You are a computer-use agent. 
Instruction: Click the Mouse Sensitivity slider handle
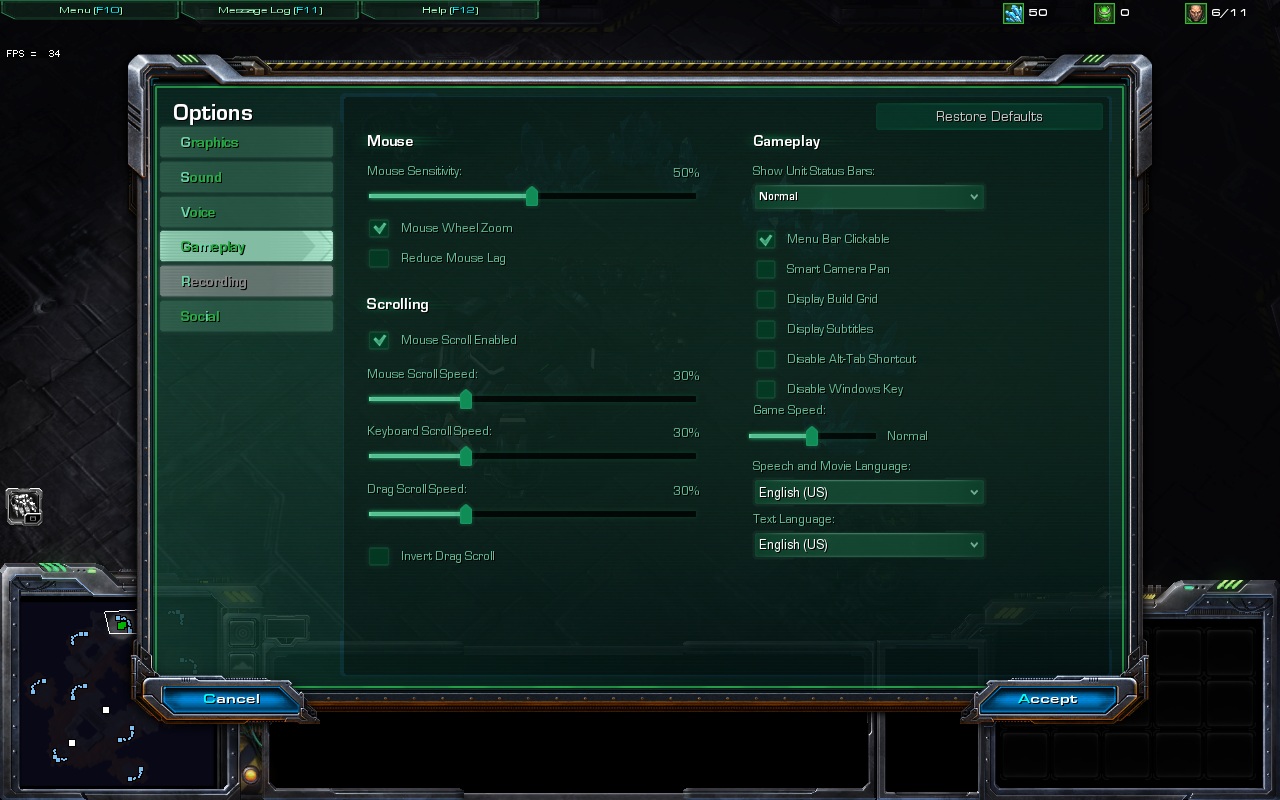click(532, 196)
